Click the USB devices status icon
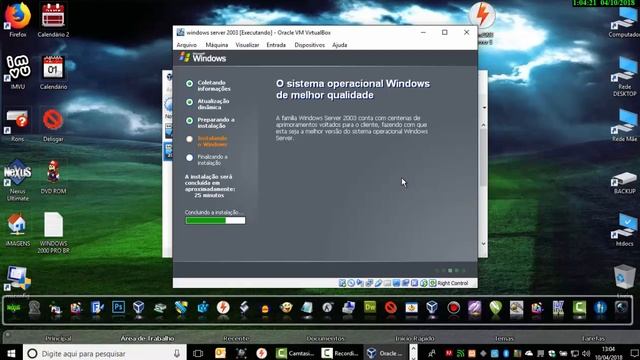This screenshot has height=360, width=640. (378, 283)
